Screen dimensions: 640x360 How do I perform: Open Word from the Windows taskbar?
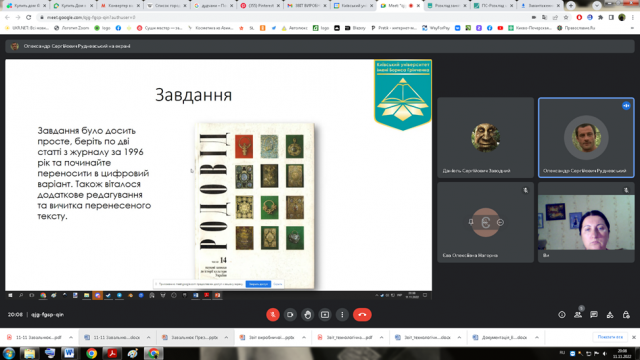[x=69, y=353]
